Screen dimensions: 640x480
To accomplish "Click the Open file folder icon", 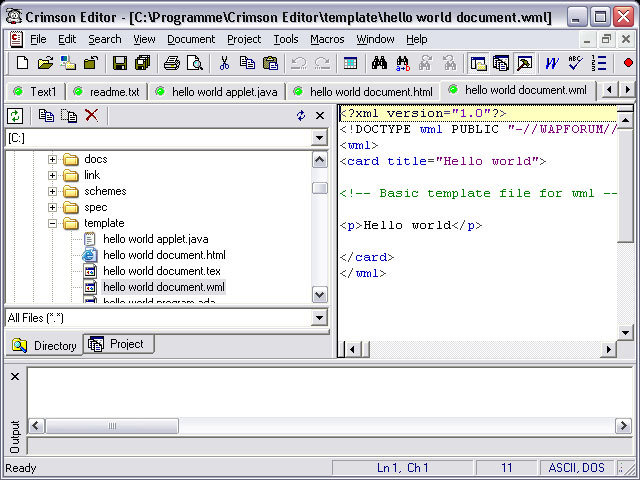I will [x=45, y=63].
